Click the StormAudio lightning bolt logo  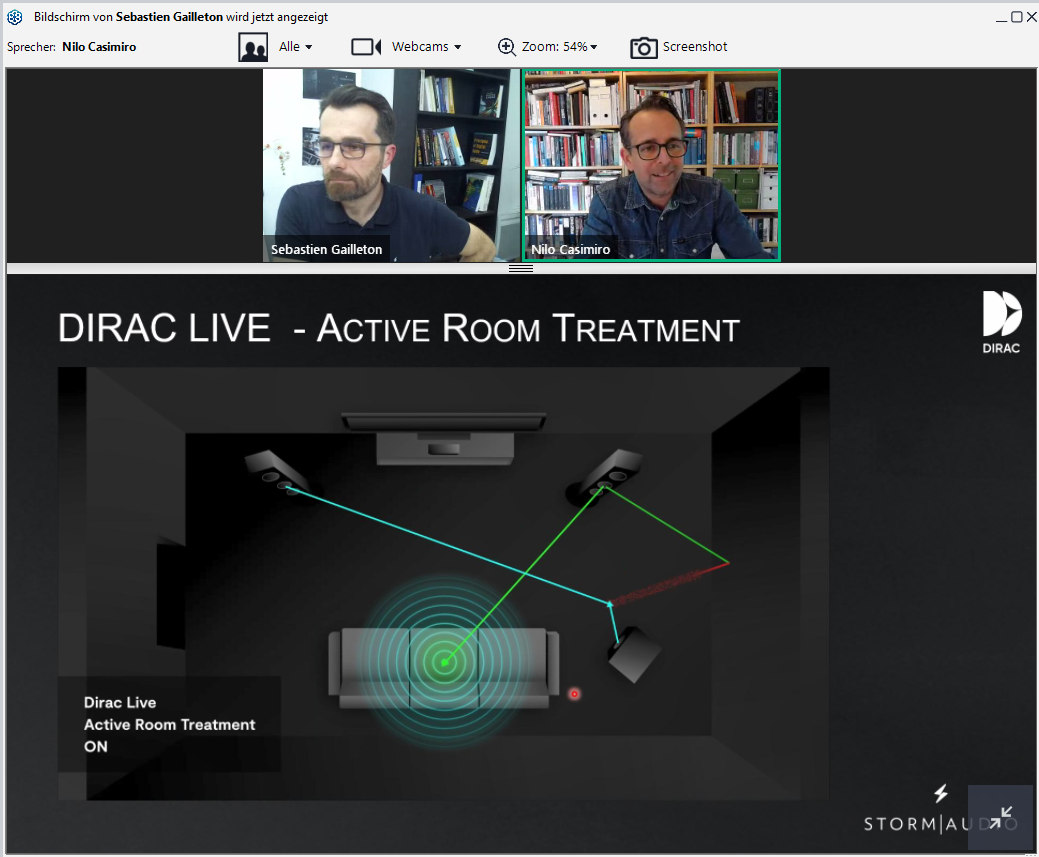pyautogui.click(x=941, y=793)
